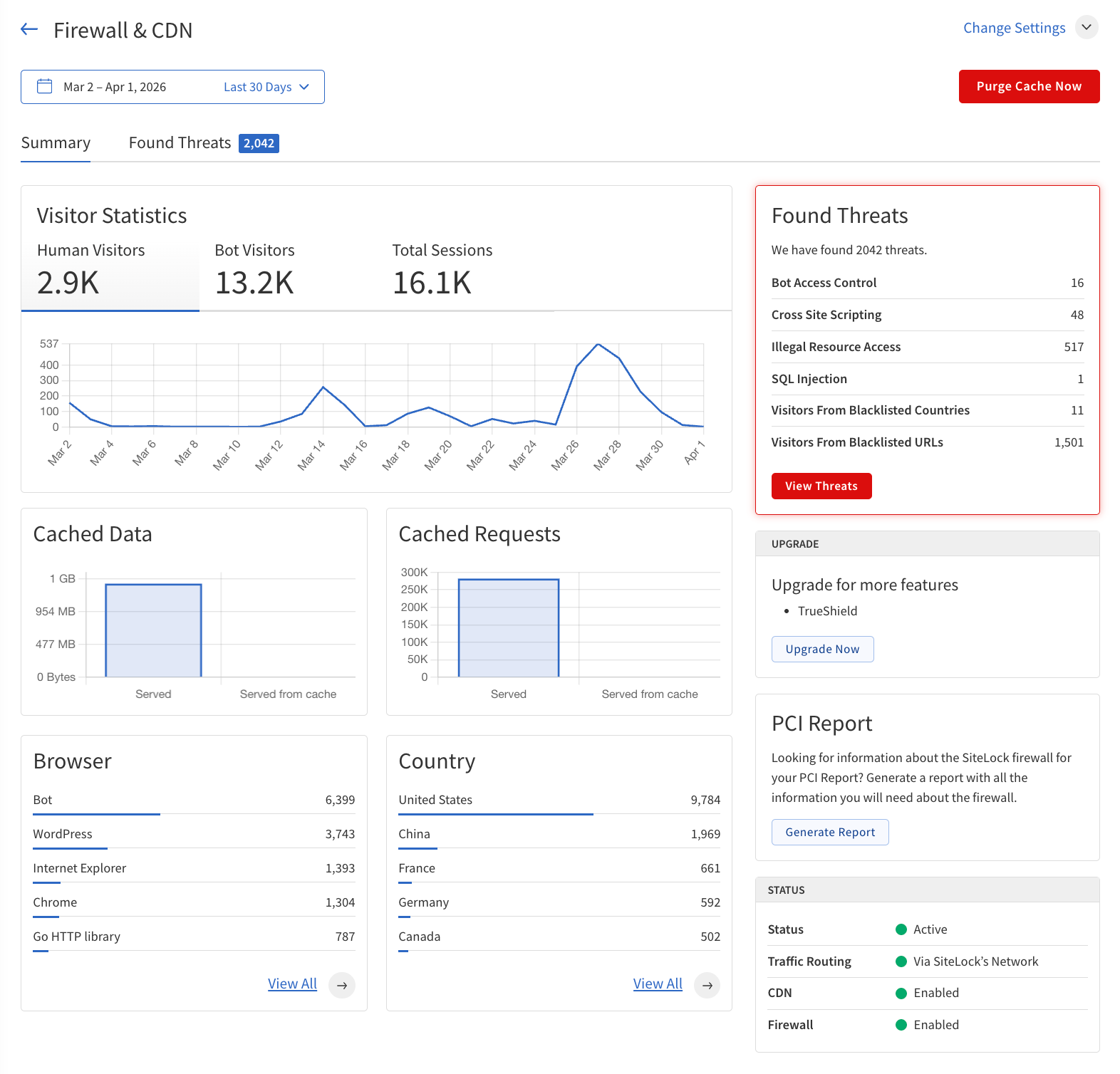Click the green CDN enabled indicator
This screenshot has height=1074, width=1120.
click(x=901, y=993)
